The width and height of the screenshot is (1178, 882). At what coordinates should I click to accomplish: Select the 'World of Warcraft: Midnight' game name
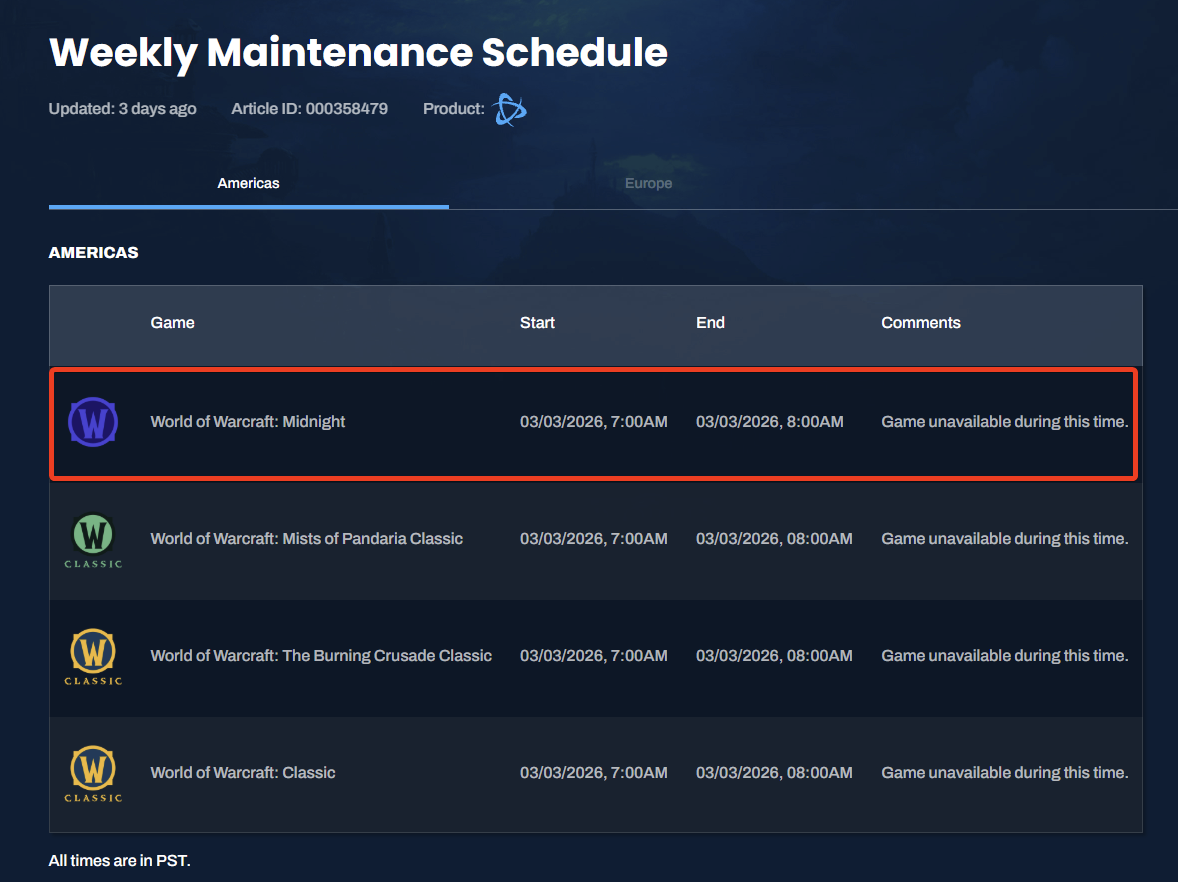(247, 421)
